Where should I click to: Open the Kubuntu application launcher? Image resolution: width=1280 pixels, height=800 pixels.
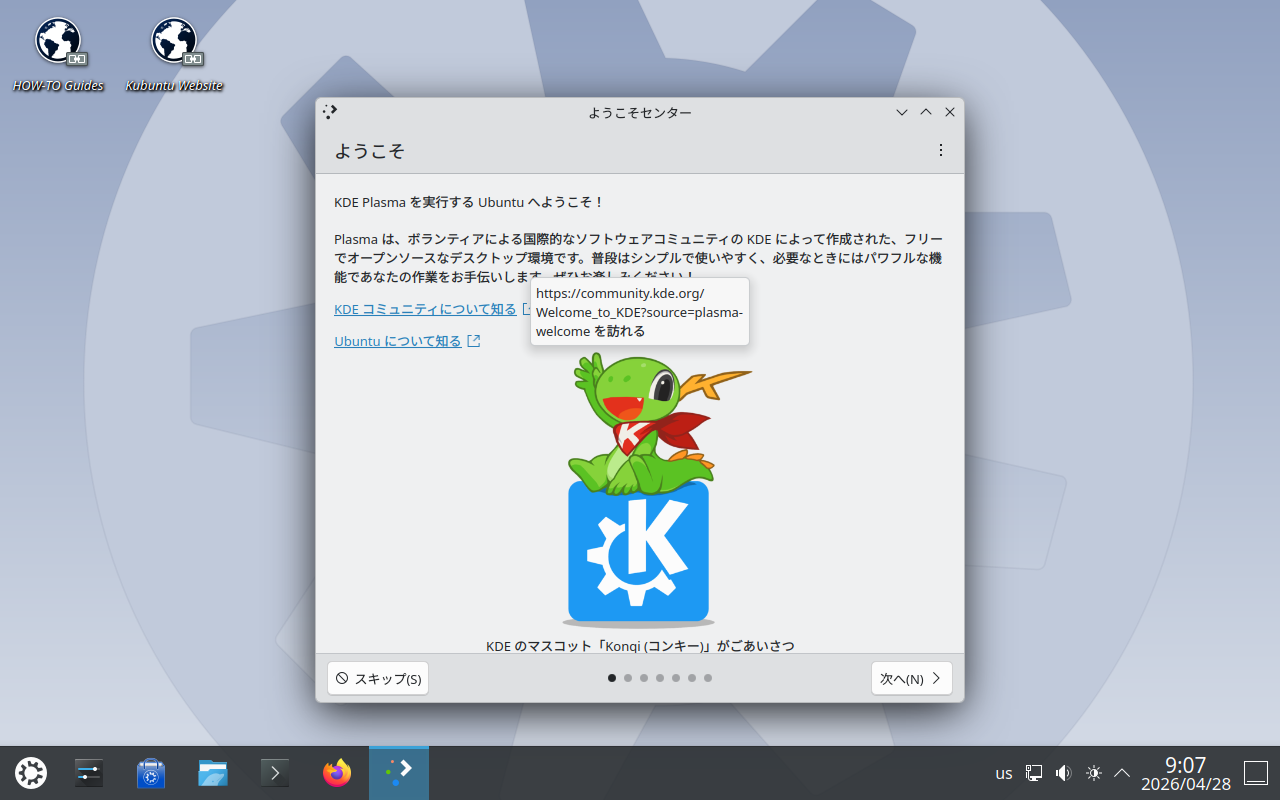pyautogui.click(x=30, y=773)
